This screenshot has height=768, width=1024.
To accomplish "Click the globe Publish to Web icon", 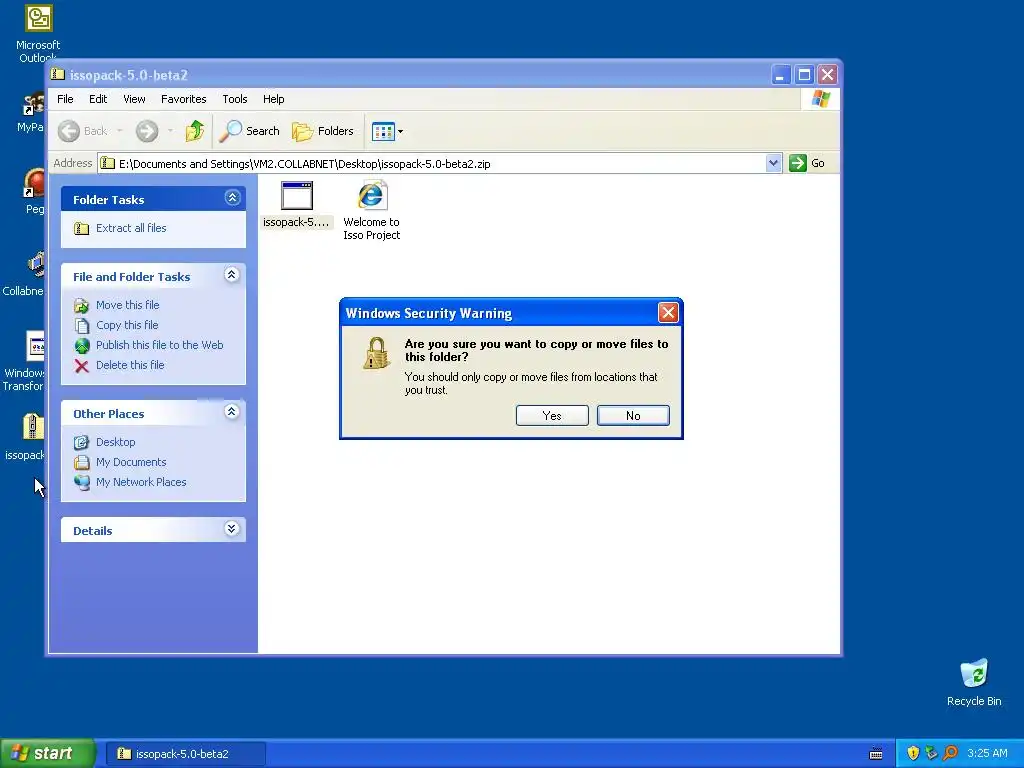I will coord(82,345).
